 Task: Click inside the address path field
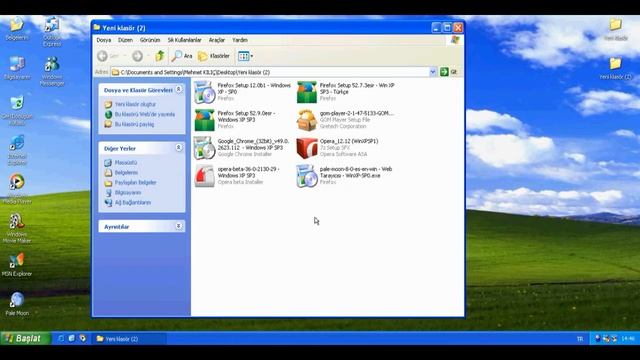pyautogui.click(x=269, y=72)
